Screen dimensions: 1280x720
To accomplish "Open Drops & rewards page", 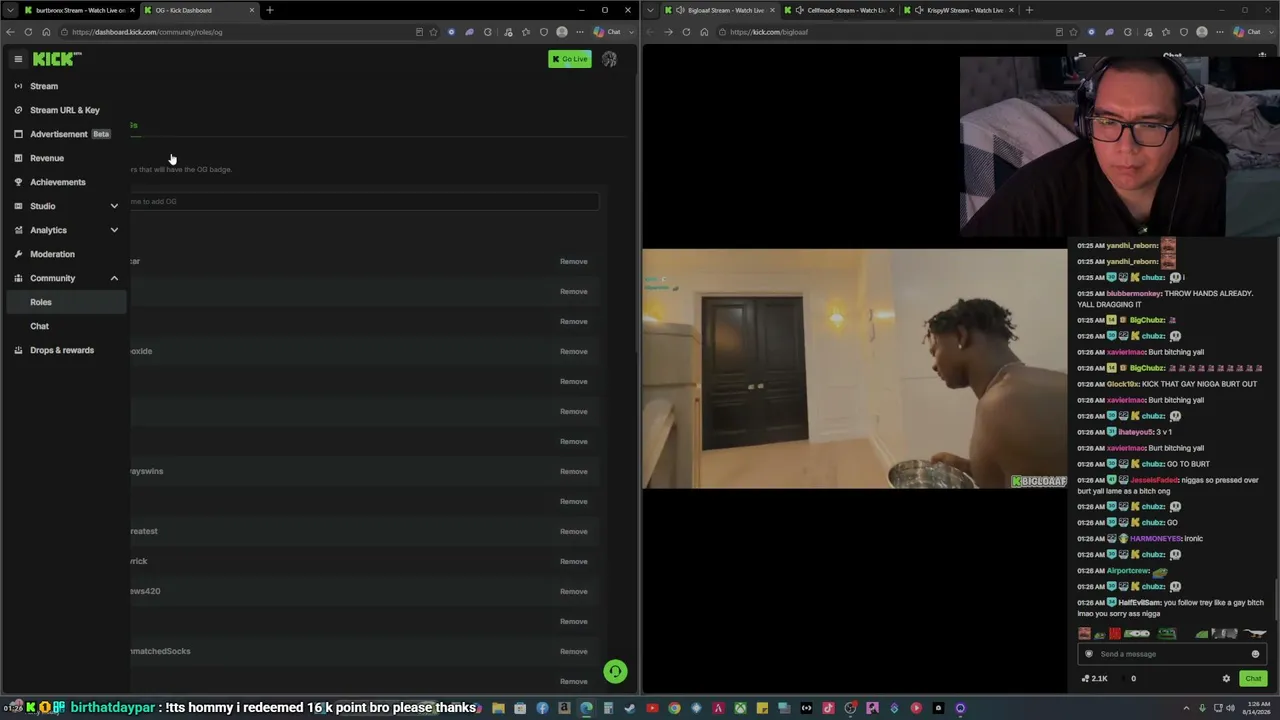I will coord(62,350).
